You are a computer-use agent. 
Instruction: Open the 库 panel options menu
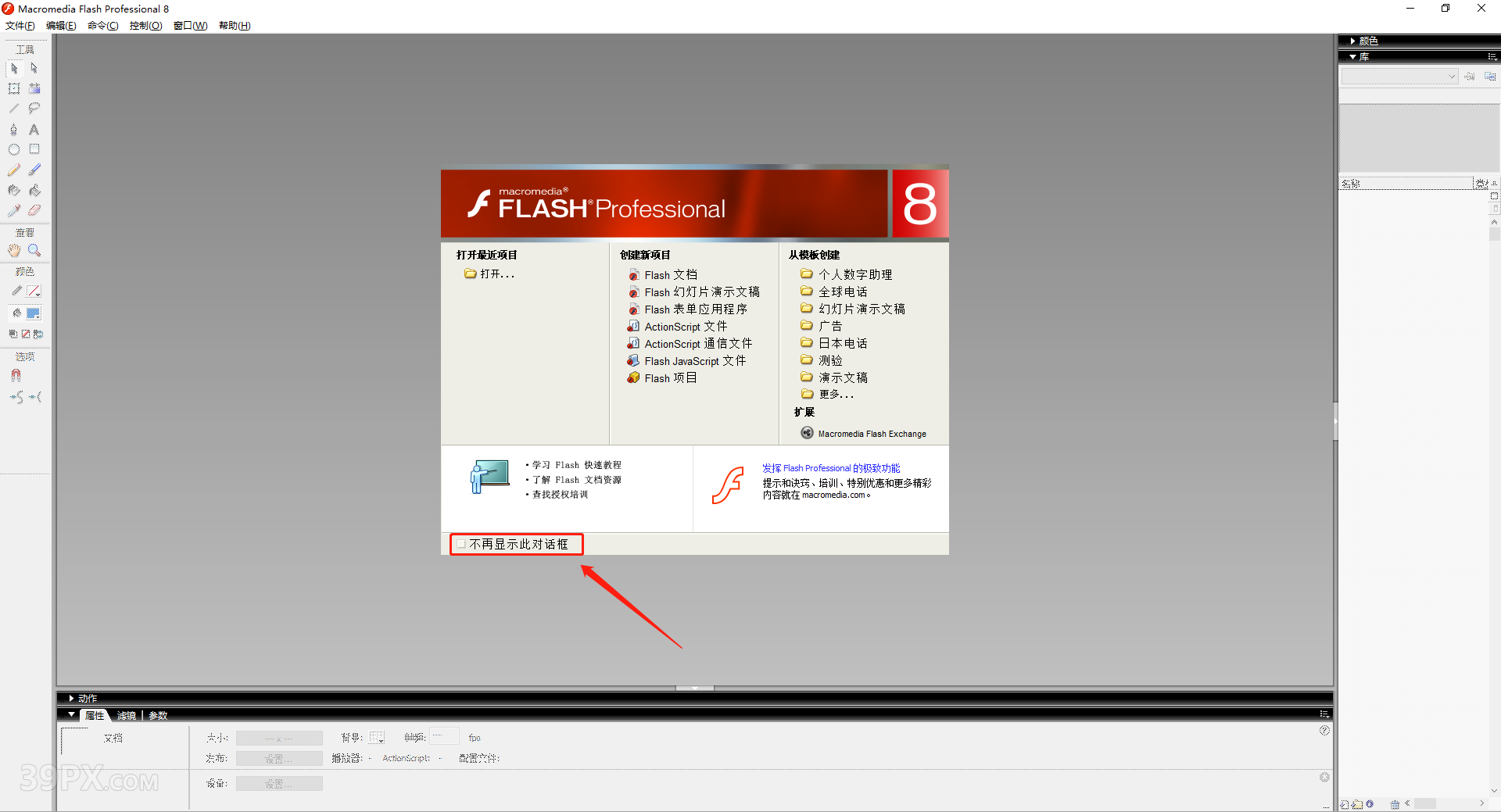[x=1492, y=57]
